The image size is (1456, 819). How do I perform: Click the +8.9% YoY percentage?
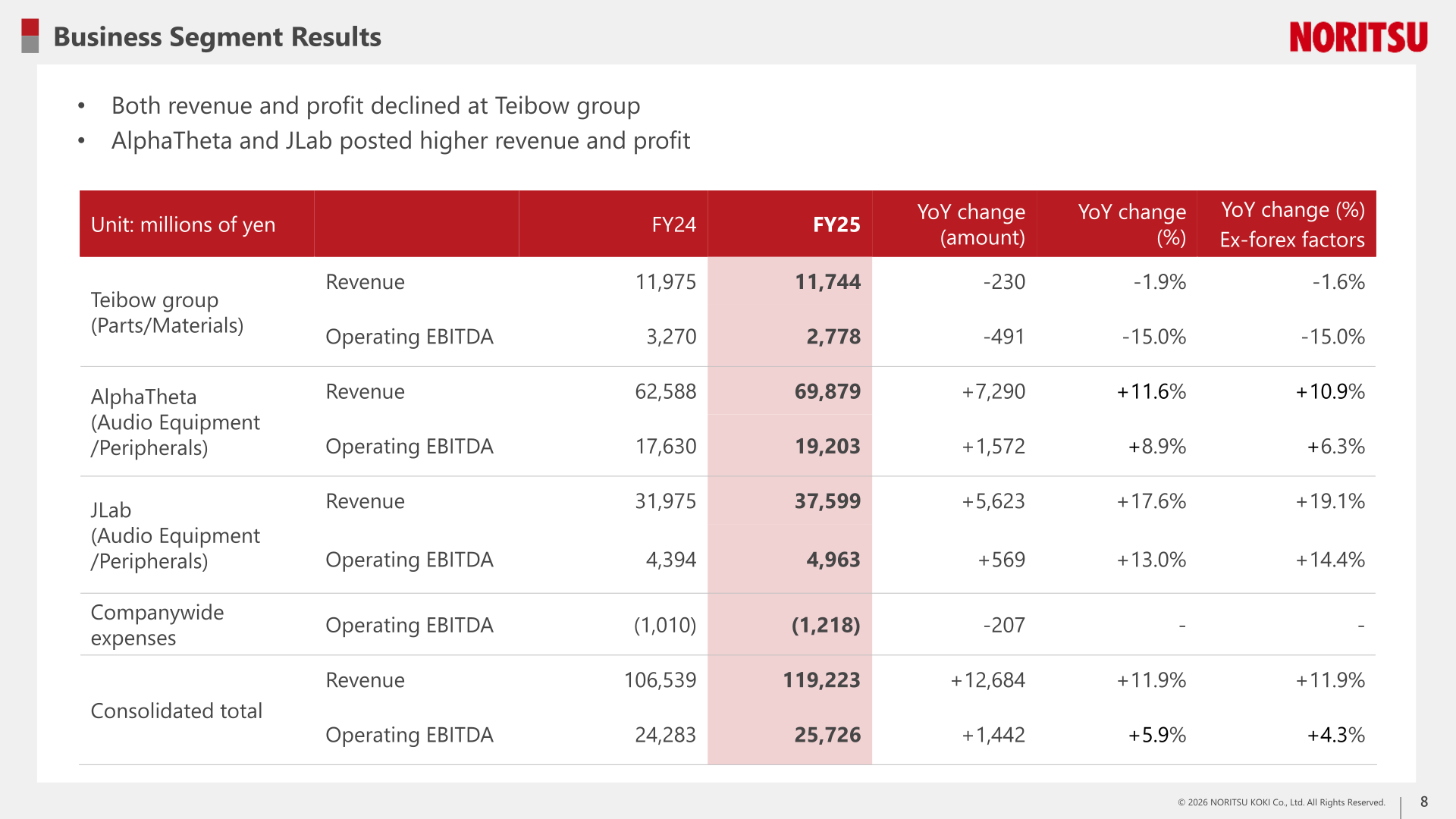click(1157, 446)
